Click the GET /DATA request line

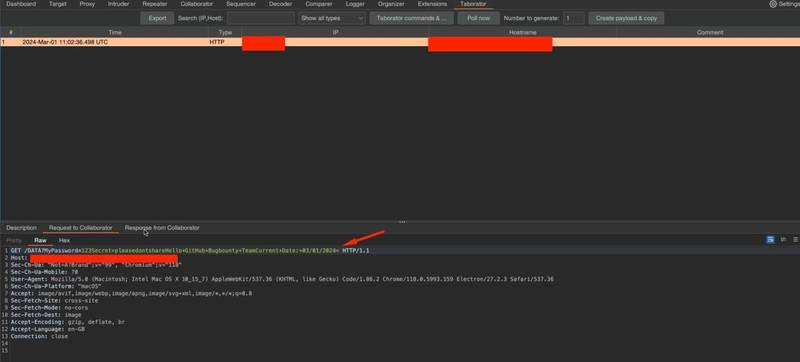pyautogui.click(x=190, y=251)
